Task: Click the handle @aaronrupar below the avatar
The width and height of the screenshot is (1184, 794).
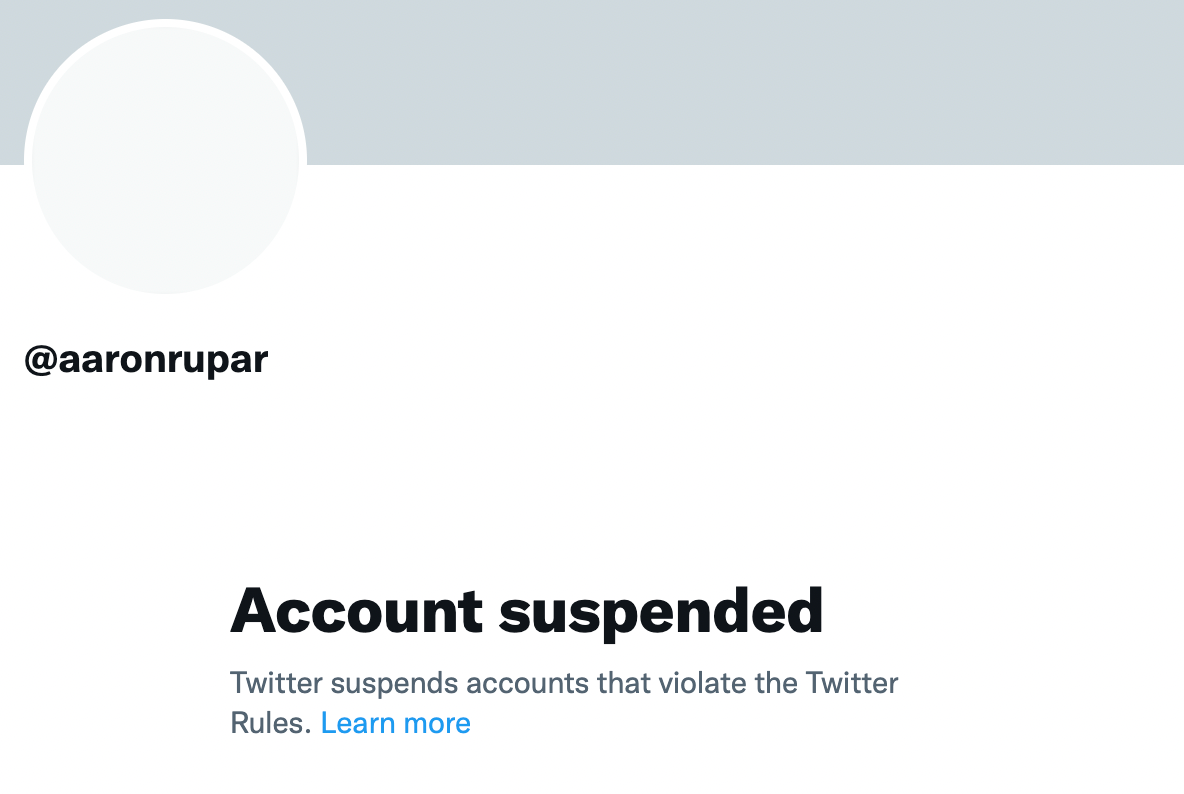Action: (x=145, y=359)
